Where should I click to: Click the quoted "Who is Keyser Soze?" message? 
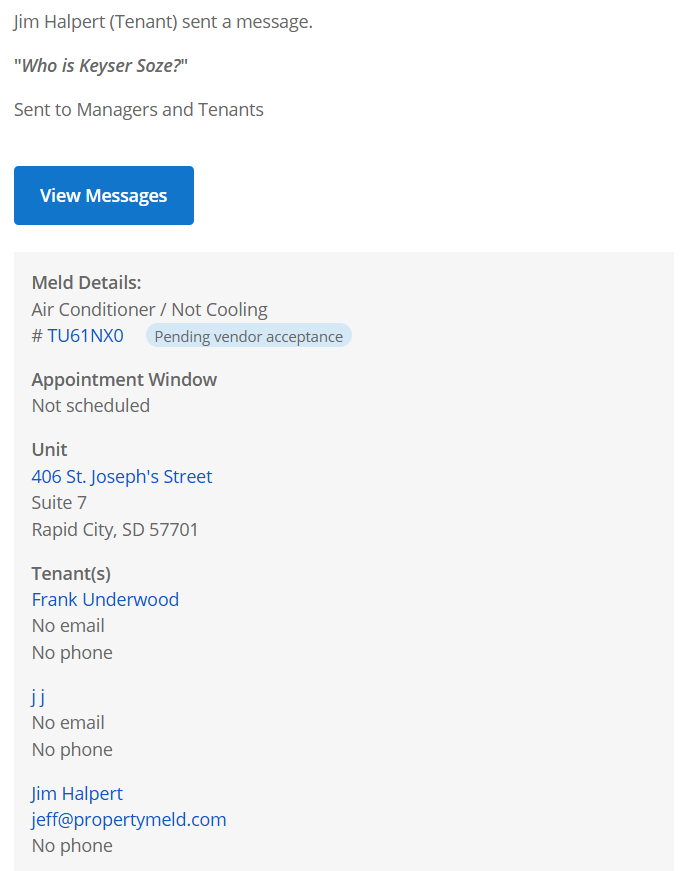(101, 66)
